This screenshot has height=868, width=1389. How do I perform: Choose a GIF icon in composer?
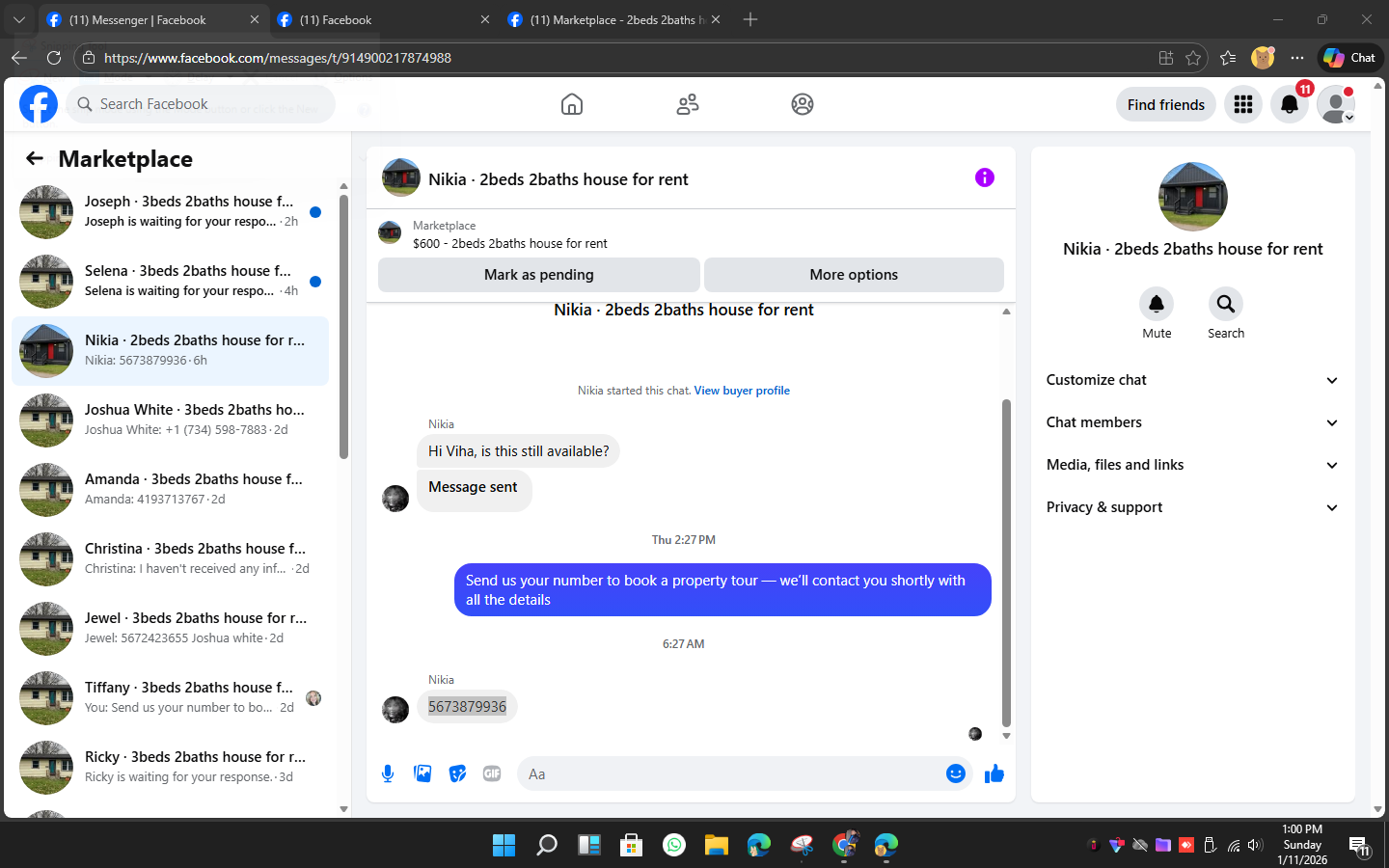coord(492,773)
